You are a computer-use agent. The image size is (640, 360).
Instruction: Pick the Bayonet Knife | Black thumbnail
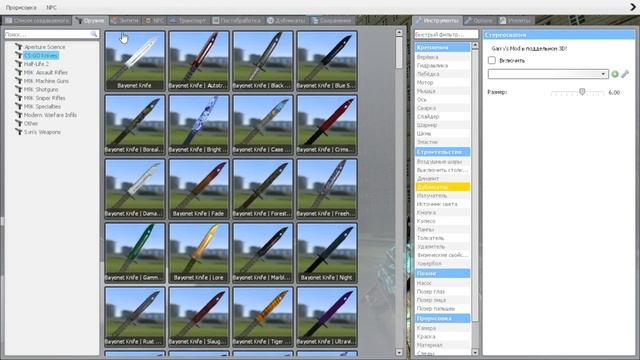tap(263, 61)
